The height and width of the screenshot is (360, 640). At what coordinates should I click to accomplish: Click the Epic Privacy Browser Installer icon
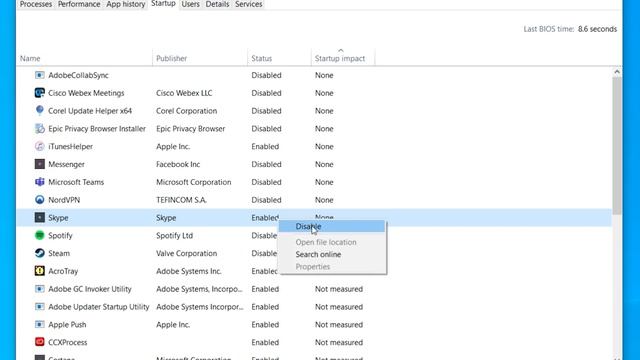pos(40,129)
